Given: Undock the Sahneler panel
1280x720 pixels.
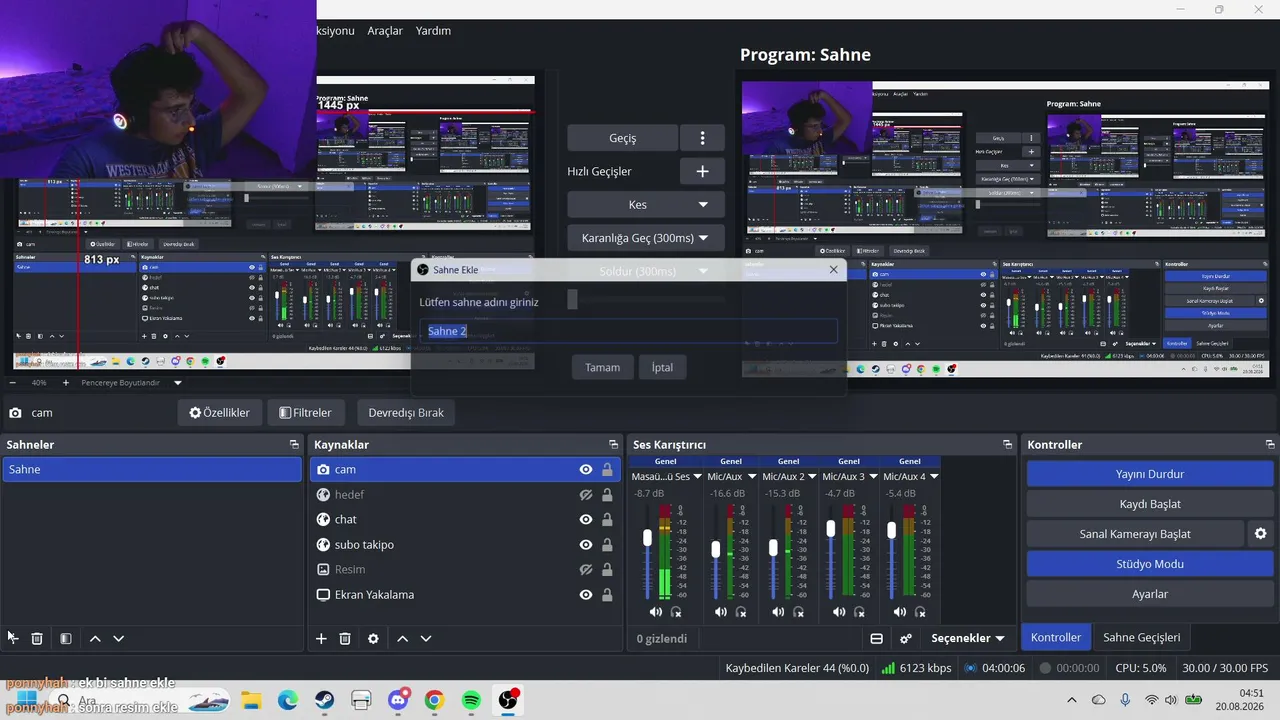Looking at the screenshot, I should coord(294,444).
